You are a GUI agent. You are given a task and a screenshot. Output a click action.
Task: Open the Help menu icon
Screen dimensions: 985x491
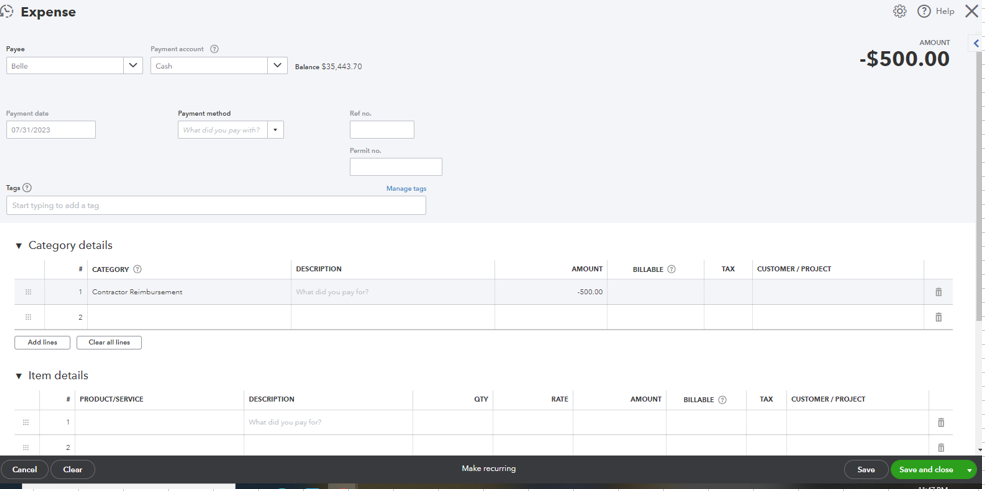click(x=923, y=11)
